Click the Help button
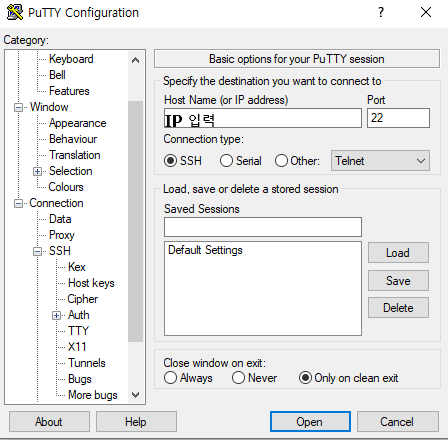 tap(136, 422)
